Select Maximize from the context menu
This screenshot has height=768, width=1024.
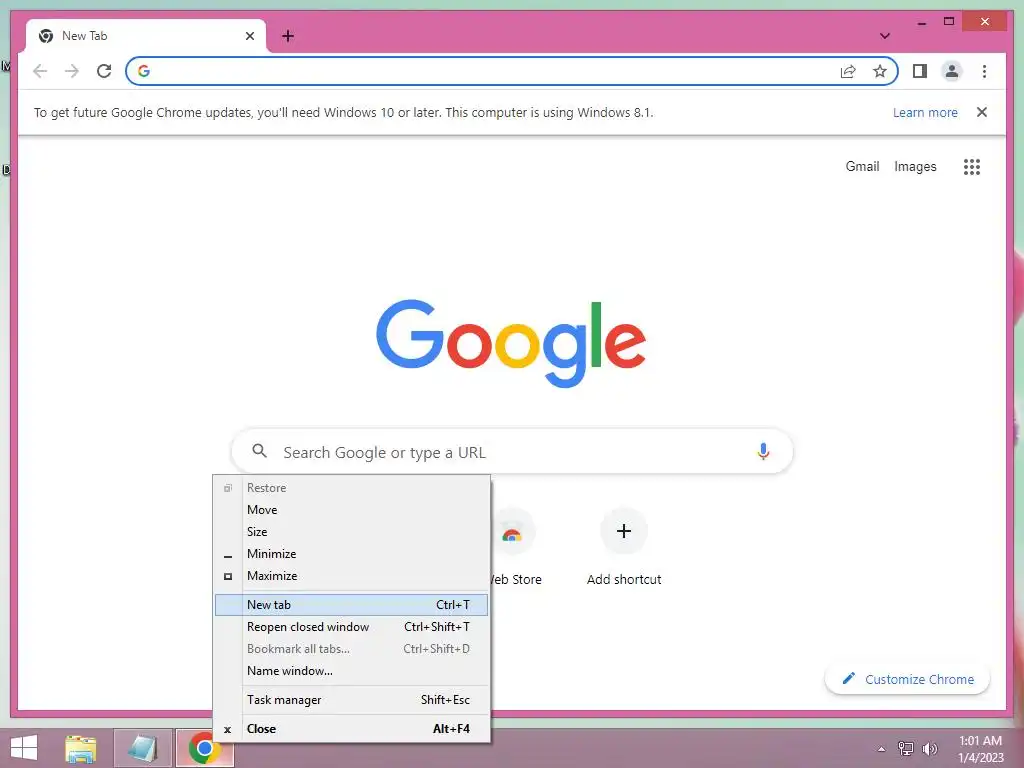point(351,576)
